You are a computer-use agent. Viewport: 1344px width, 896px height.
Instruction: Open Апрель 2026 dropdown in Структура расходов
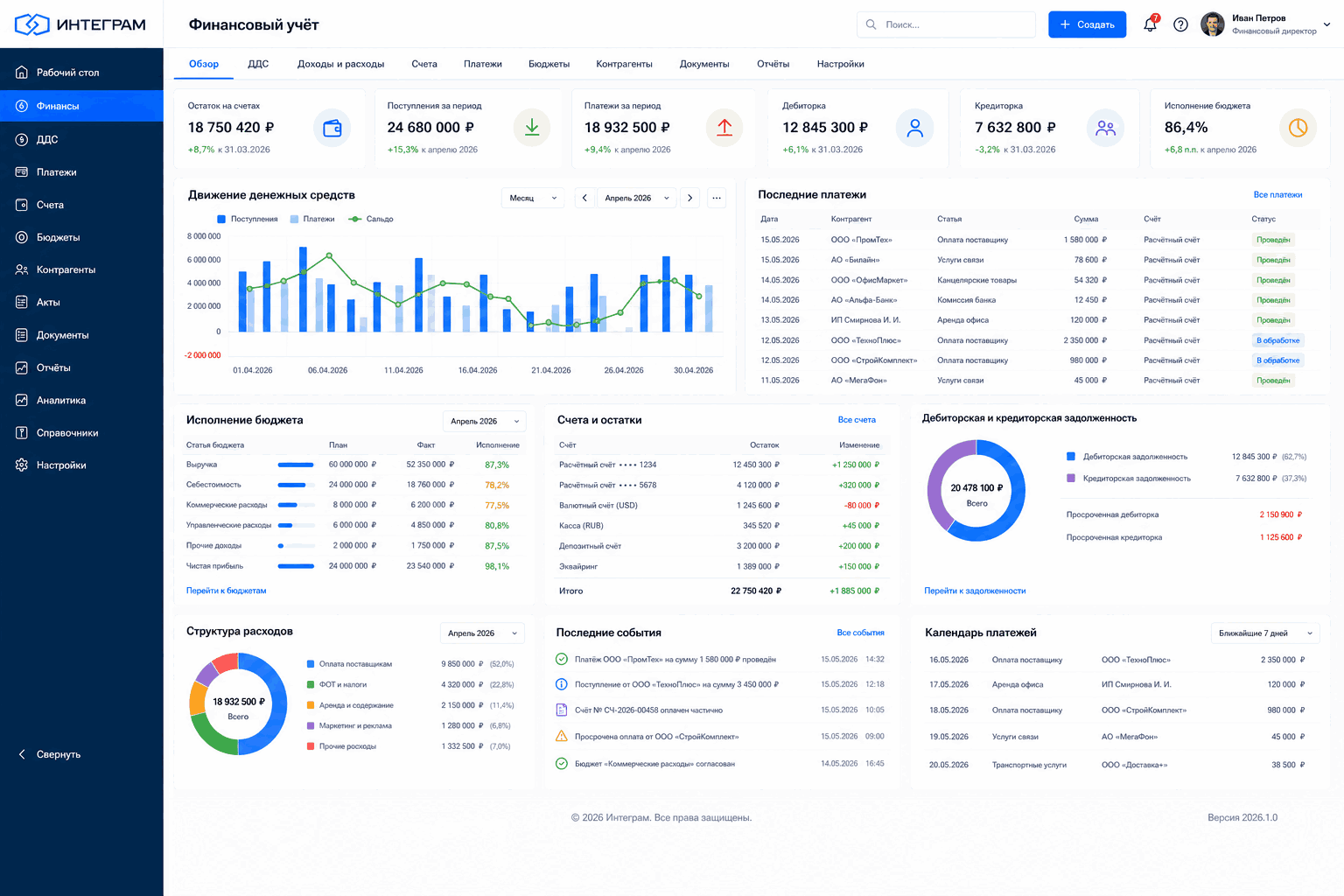482,633
